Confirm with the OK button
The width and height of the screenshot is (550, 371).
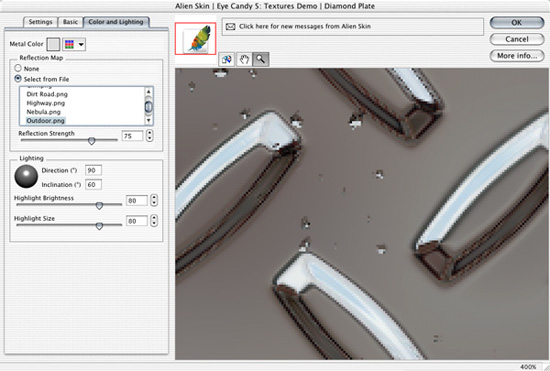[517, 22]
